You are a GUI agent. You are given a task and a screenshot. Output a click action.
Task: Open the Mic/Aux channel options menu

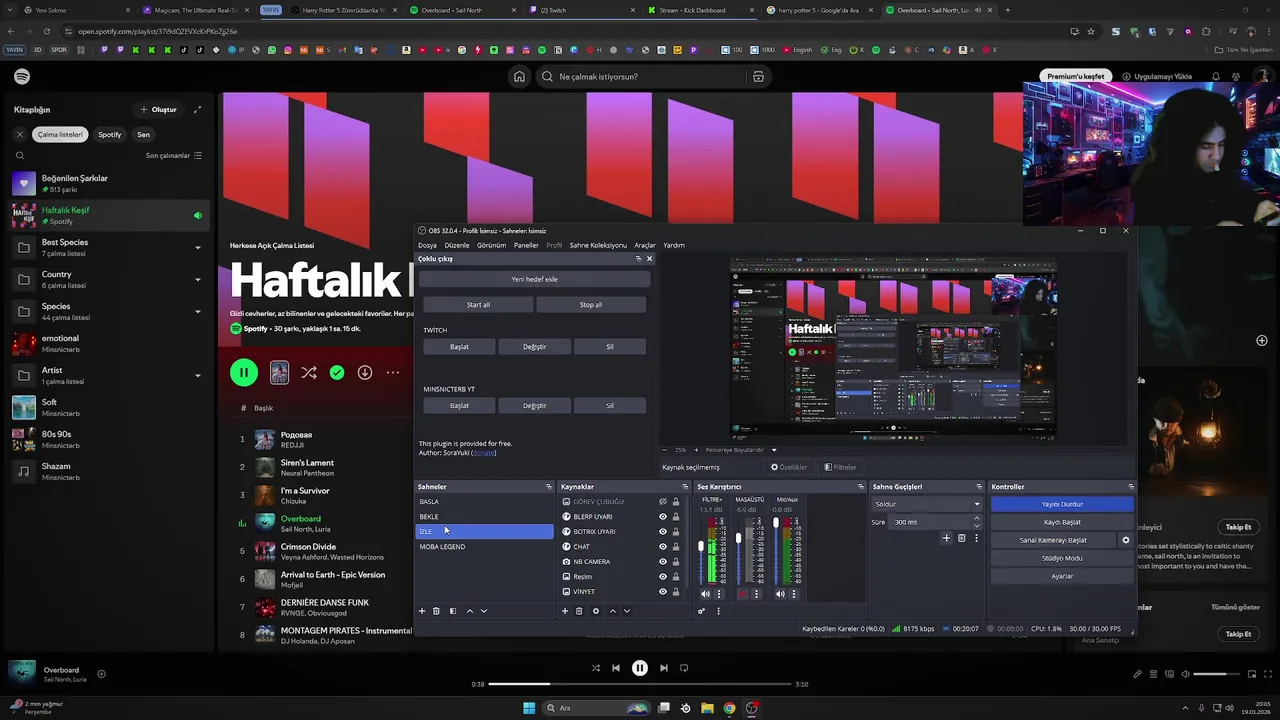pyautogui.click(x=794, y=594)
